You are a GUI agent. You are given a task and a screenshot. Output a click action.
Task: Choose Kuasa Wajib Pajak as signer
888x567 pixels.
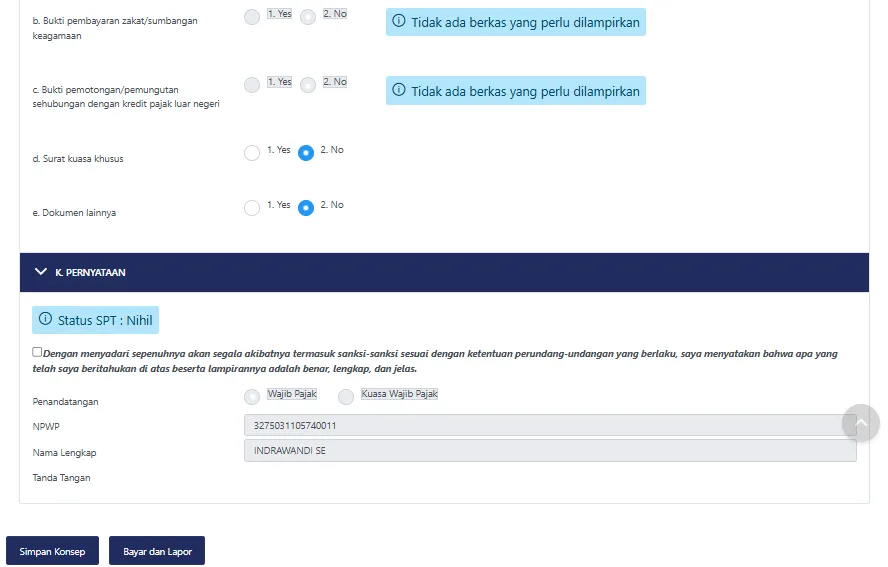pyautogui.click(x=346, y=397)
